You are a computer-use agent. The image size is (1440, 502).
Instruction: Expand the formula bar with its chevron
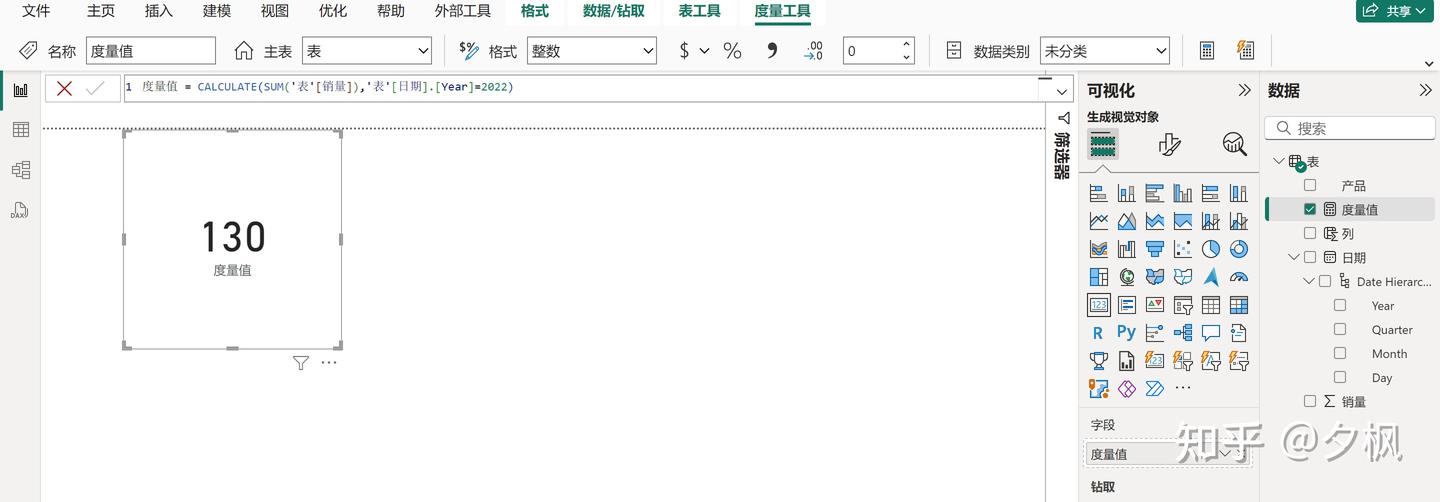tap(1061, 91)
